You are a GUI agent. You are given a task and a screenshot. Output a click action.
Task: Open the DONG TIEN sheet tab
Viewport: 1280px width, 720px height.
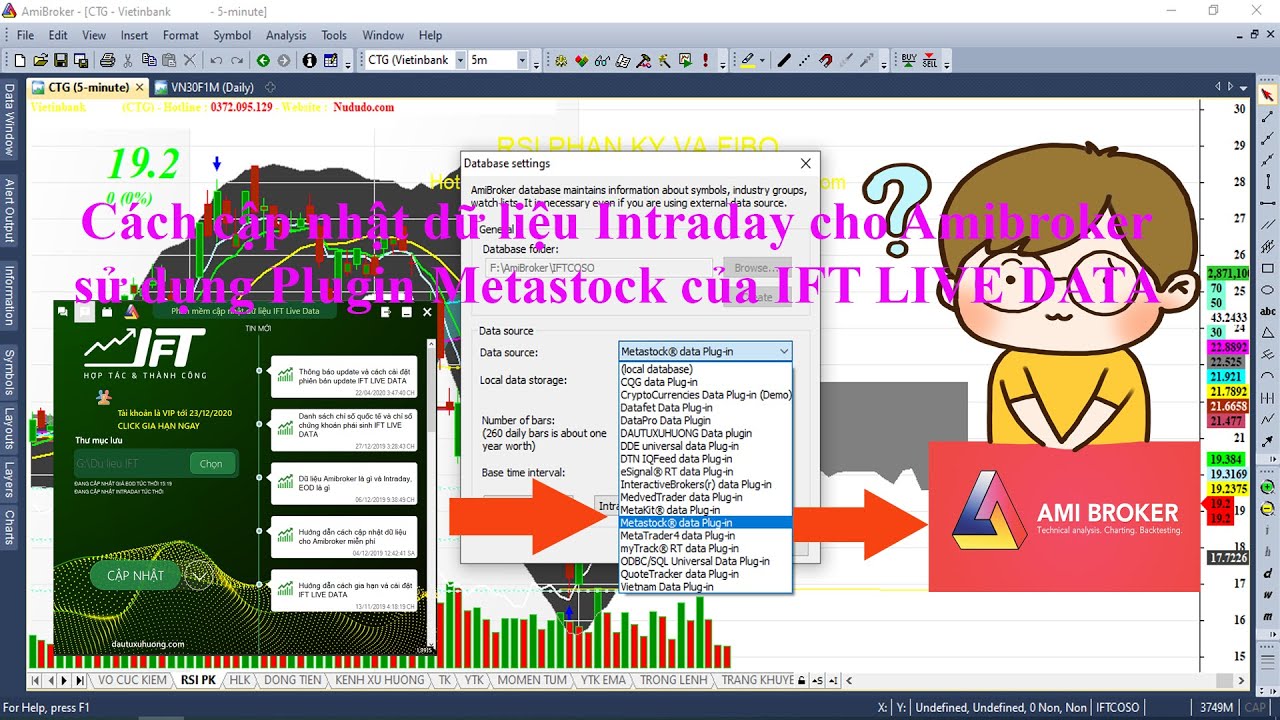(x=292, y=680)
